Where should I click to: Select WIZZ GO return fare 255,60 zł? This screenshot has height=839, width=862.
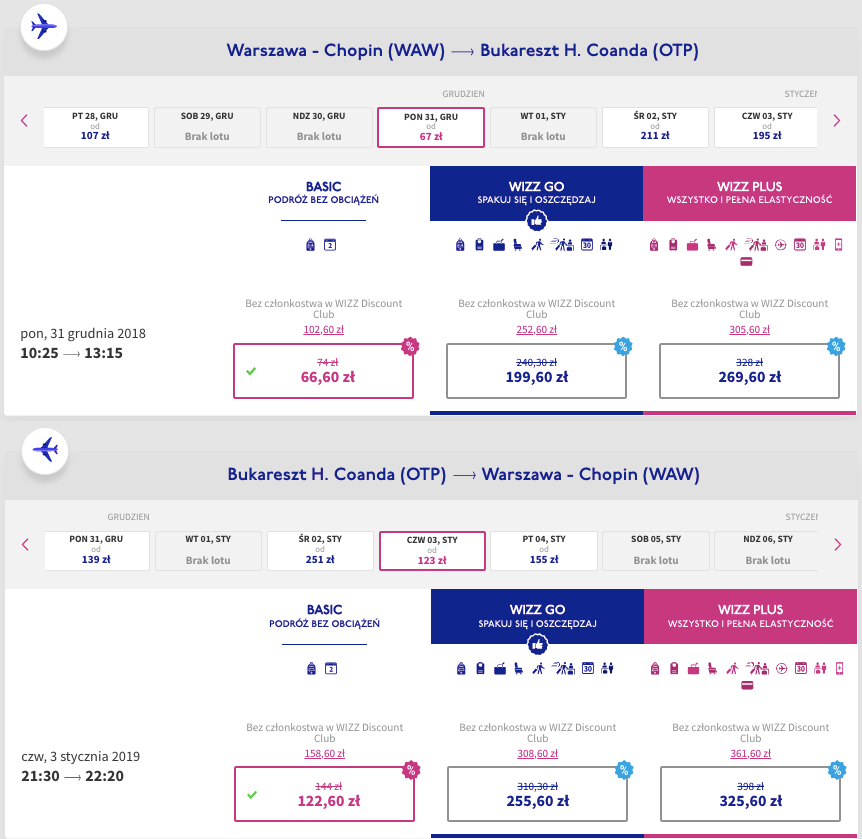click(538, 794)
